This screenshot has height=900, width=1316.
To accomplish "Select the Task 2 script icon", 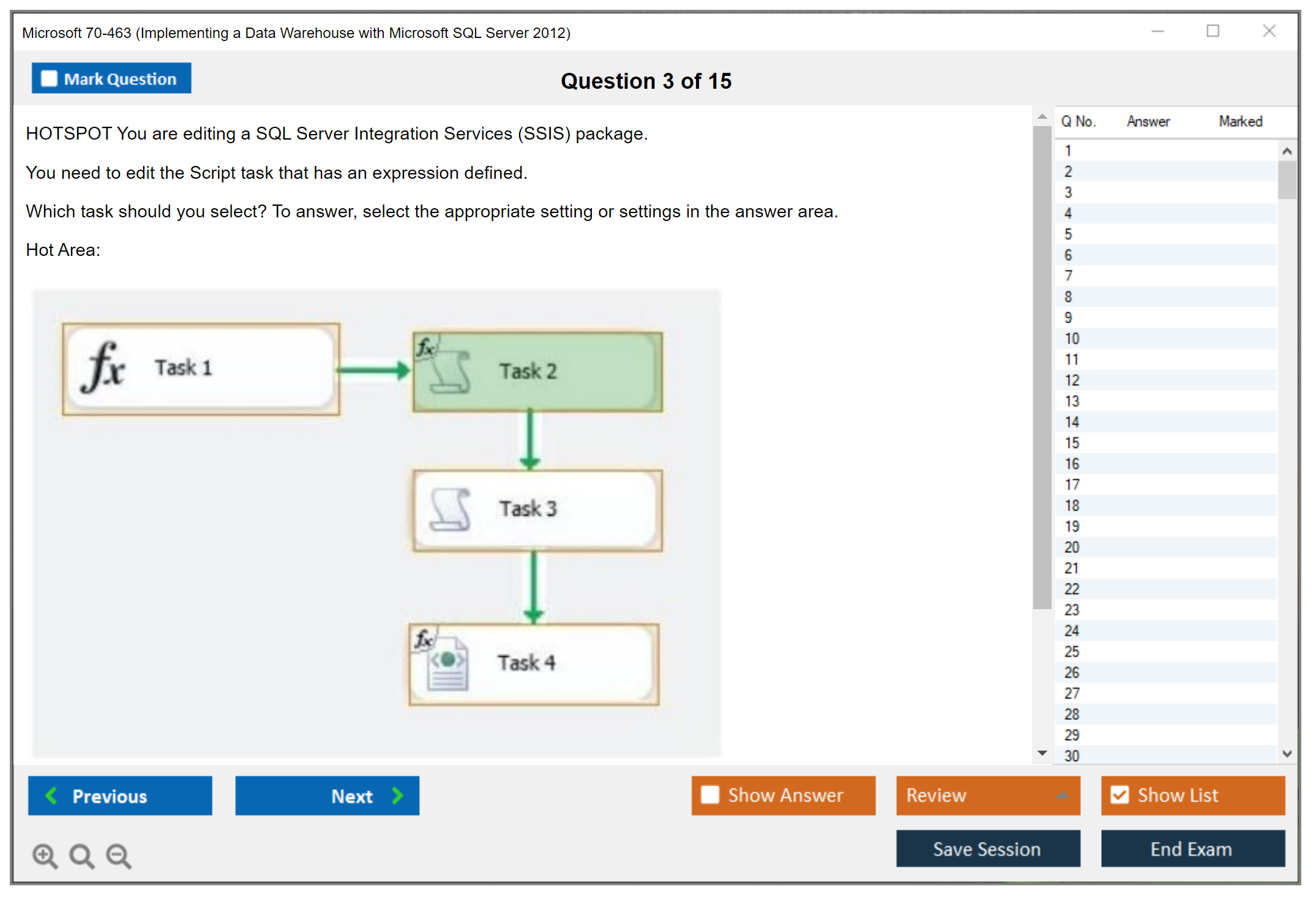I will point(450,372).
